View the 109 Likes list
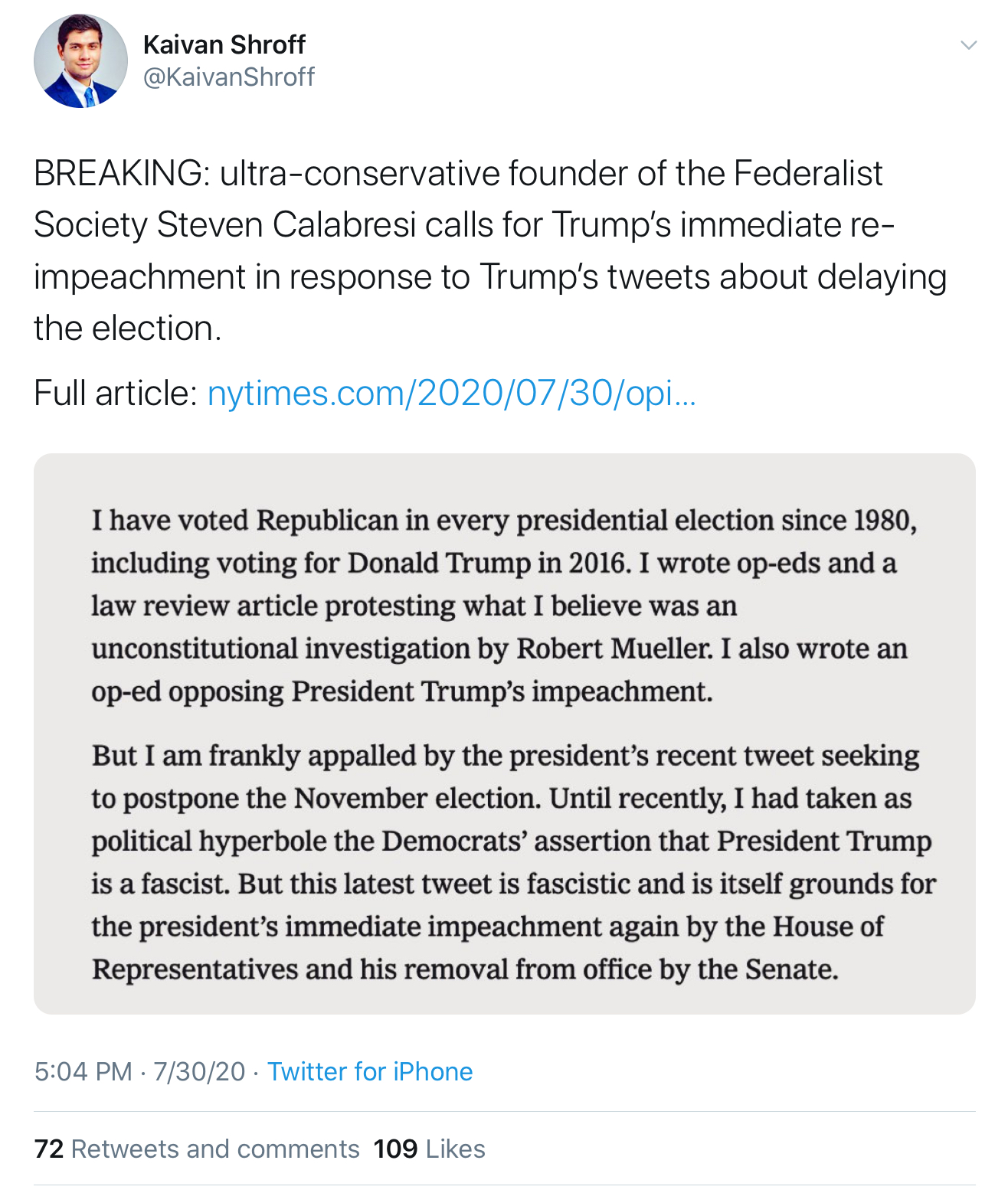 tap(429, 1149)
